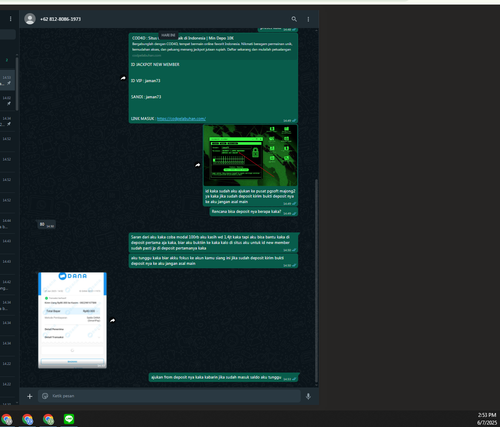
Task: Focus the Ketik pesan message field
Action: pyautogui.click(x=169, y=396)
